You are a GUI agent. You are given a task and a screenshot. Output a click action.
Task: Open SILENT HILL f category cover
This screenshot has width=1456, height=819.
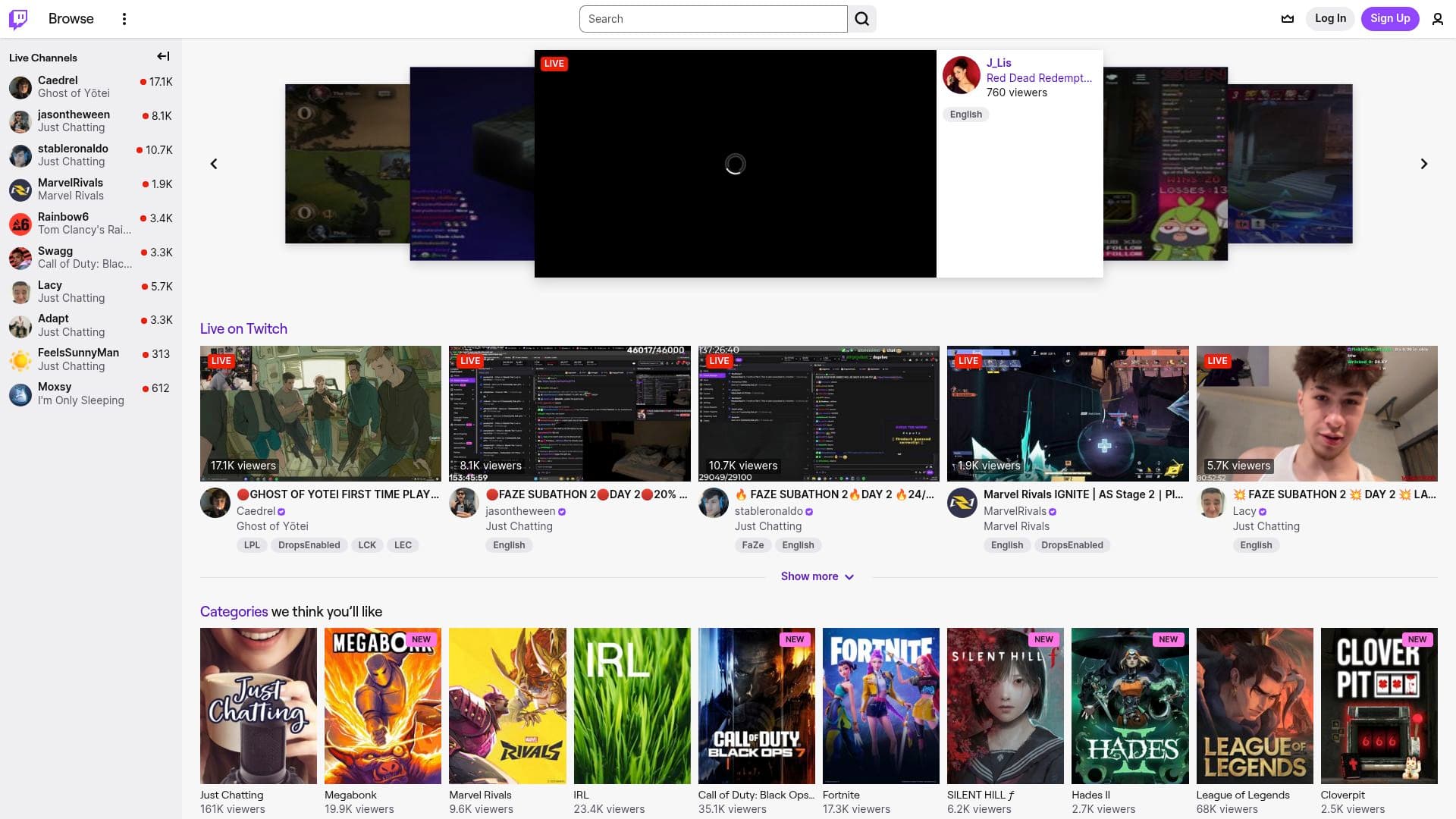(1006, 706)
